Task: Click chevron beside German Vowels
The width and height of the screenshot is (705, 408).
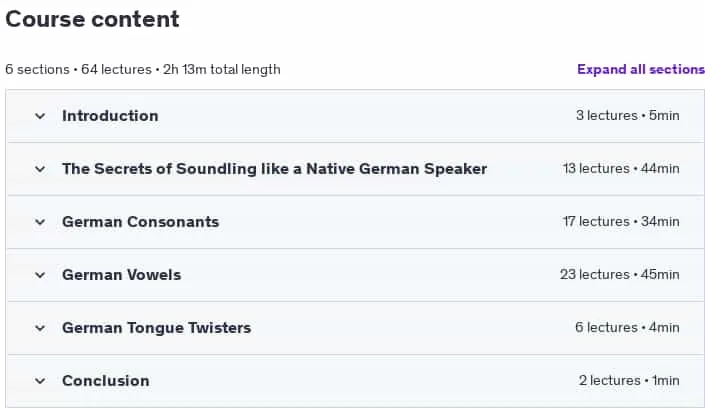Action: tap(40, 275)
